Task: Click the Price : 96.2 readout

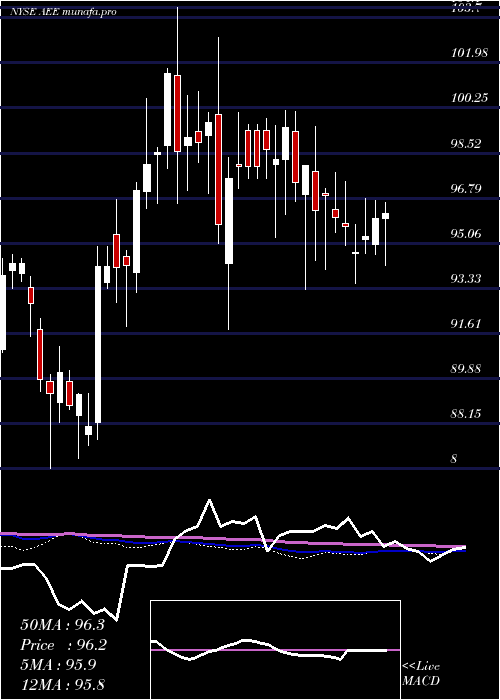Action: tap(63, 645)
